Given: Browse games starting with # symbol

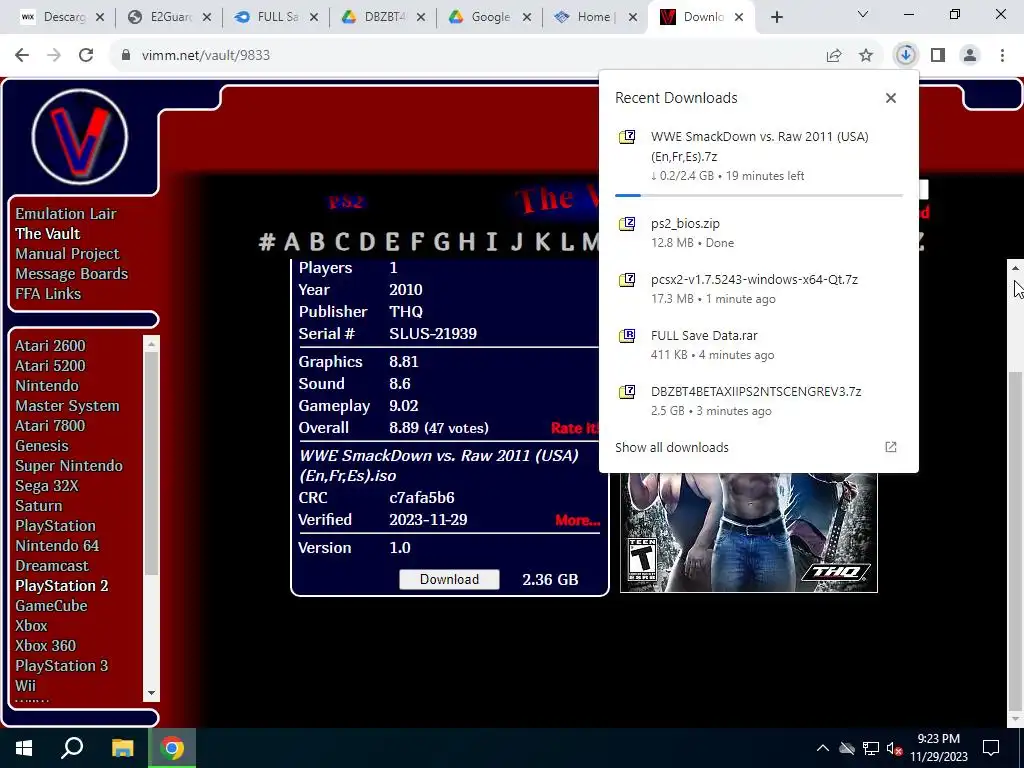Looking at the screenshot, I should click(266, 242).
